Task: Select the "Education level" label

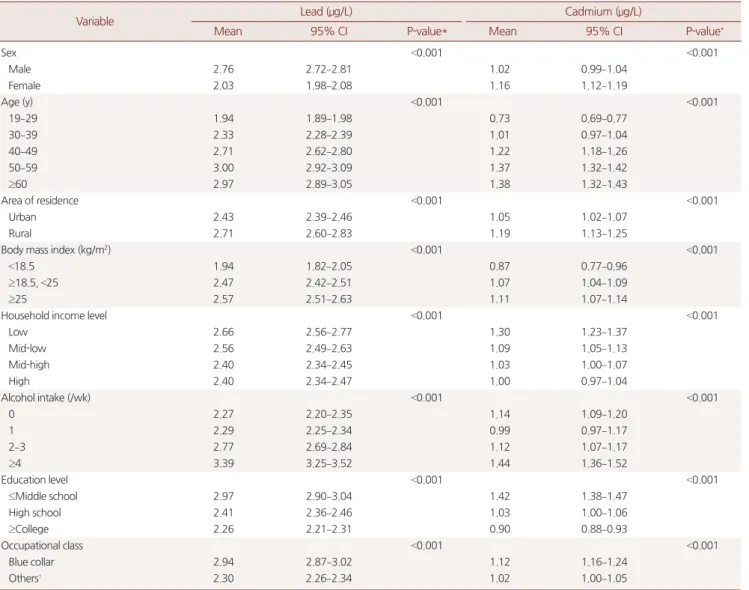Action: coord(34,480)
